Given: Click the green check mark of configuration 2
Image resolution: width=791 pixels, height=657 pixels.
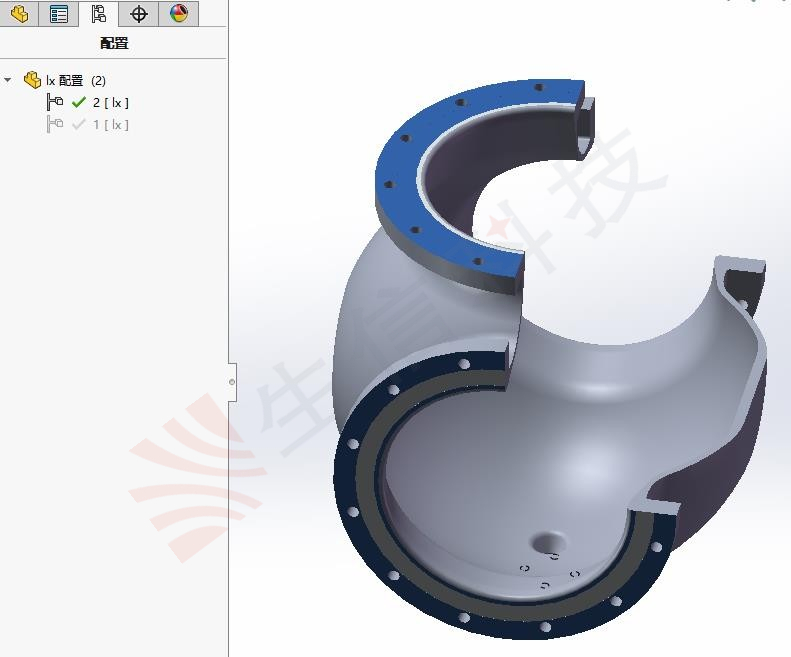Looking at the screenshot, I should pyautogui.click(x=79, y=102).
